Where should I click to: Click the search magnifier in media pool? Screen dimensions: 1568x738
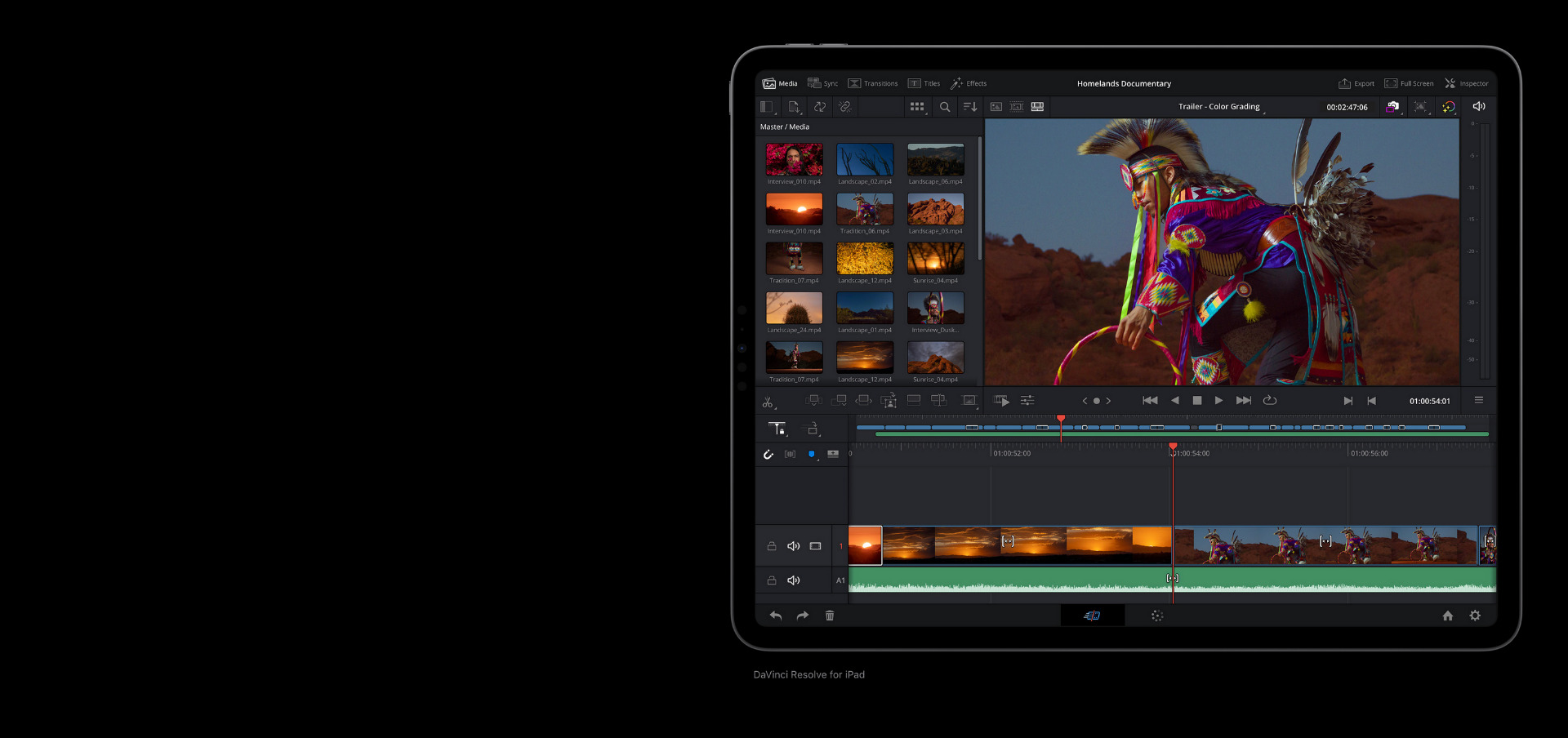[x=945, y=107]
